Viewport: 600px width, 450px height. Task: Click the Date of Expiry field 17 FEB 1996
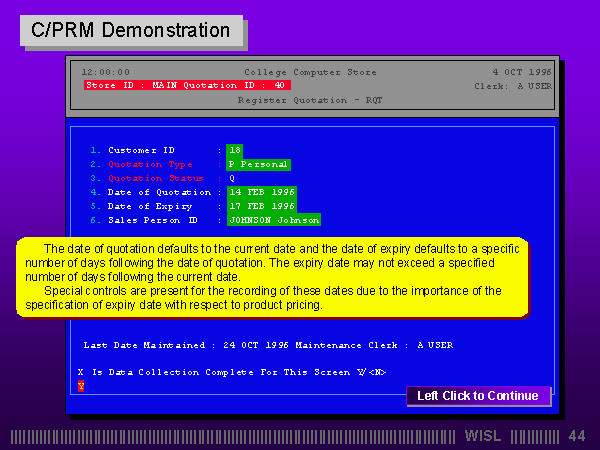point(262,206)
